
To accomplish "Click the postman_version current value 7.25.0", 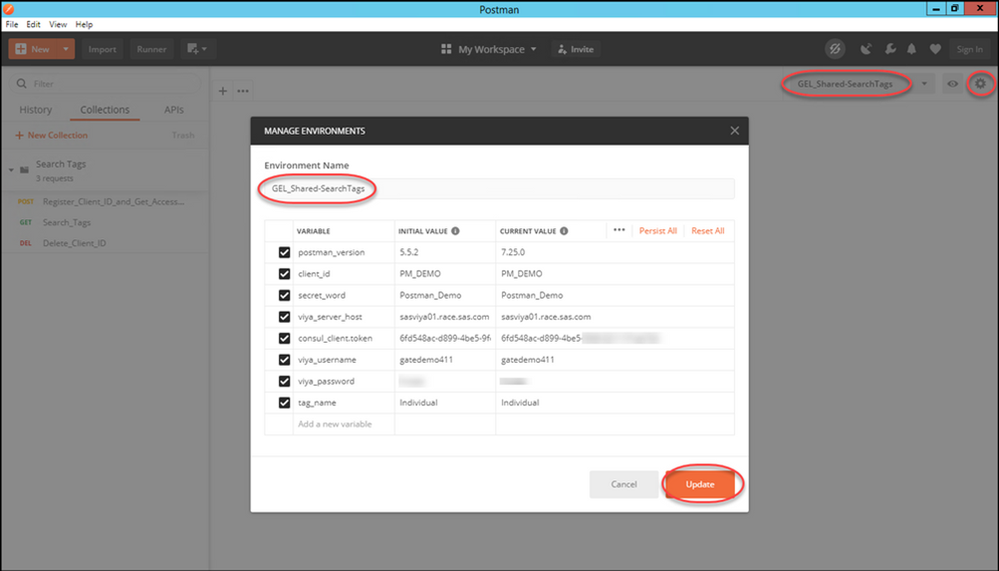I will (513, 252).
